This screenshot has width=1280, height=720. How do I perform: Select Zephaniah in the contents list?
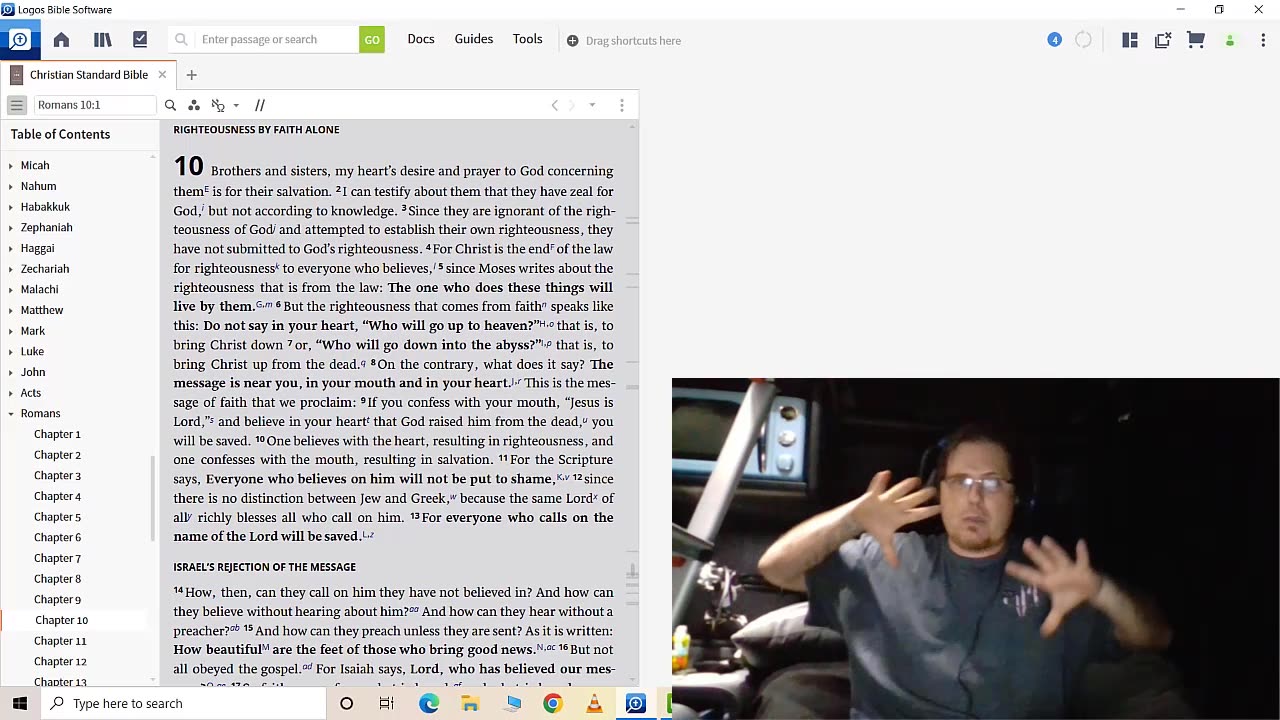click(46, 227)
